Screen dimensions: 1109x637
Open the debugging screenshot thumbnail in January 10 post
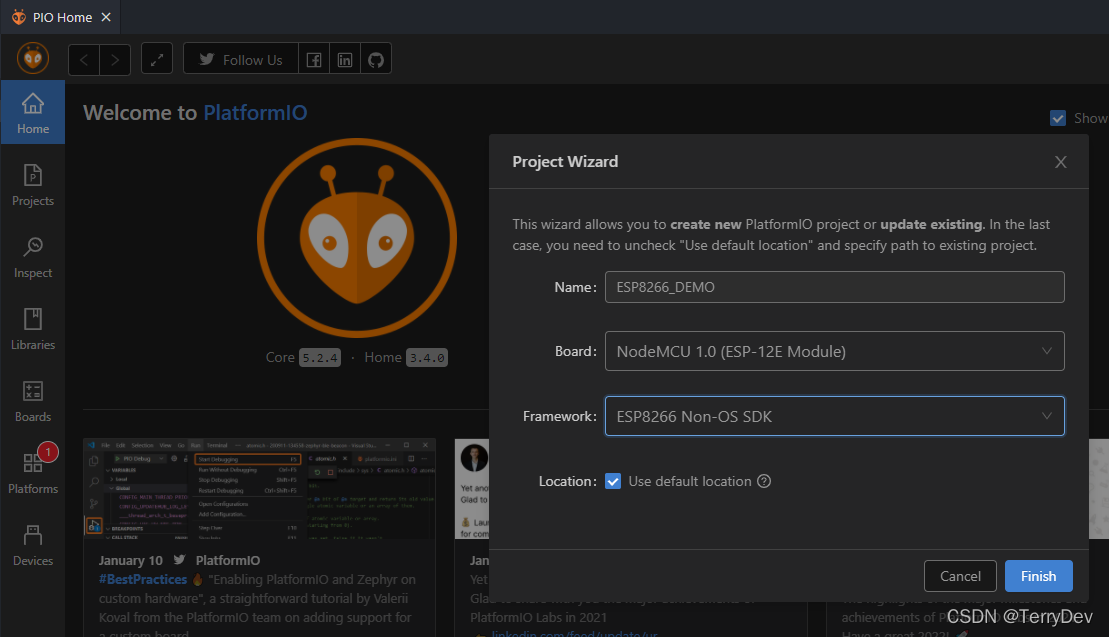tap(260, 489)
